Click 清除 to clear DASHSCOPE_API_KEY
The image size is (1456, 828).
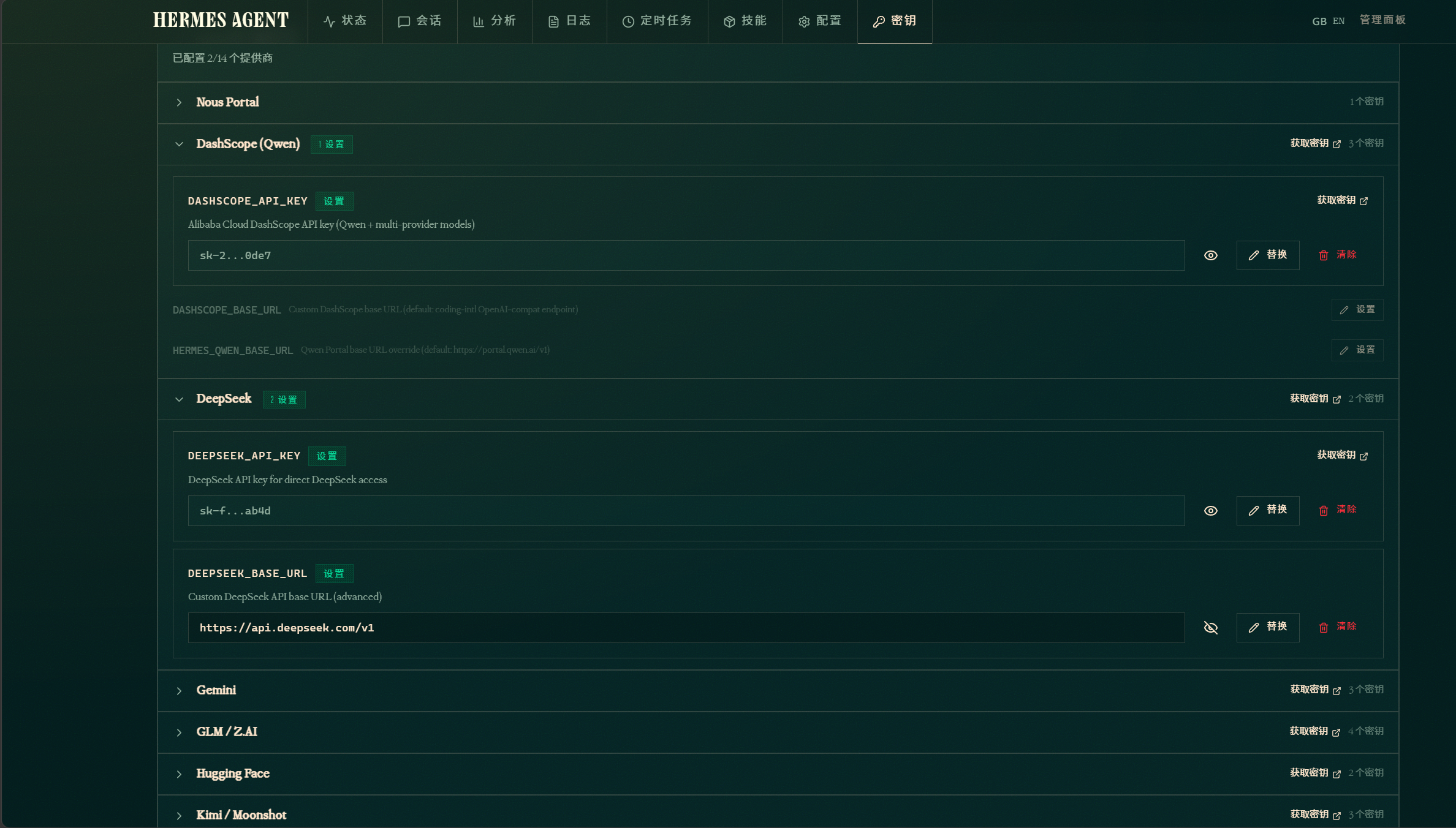point(1338,255)
